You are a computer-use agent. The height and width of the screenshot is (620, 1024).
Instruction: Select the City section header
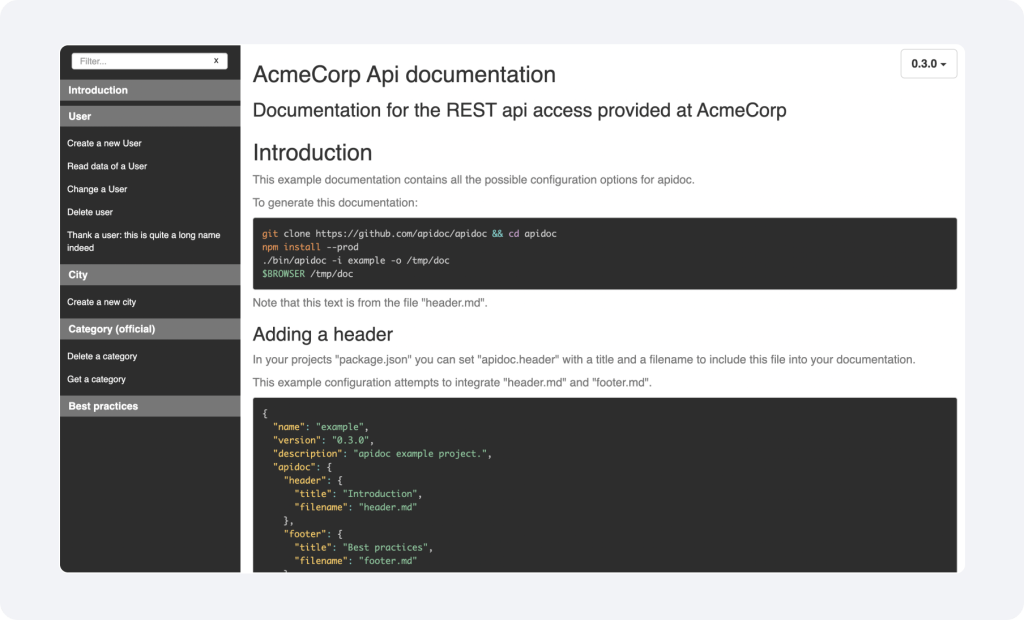[x=150, y=275]
